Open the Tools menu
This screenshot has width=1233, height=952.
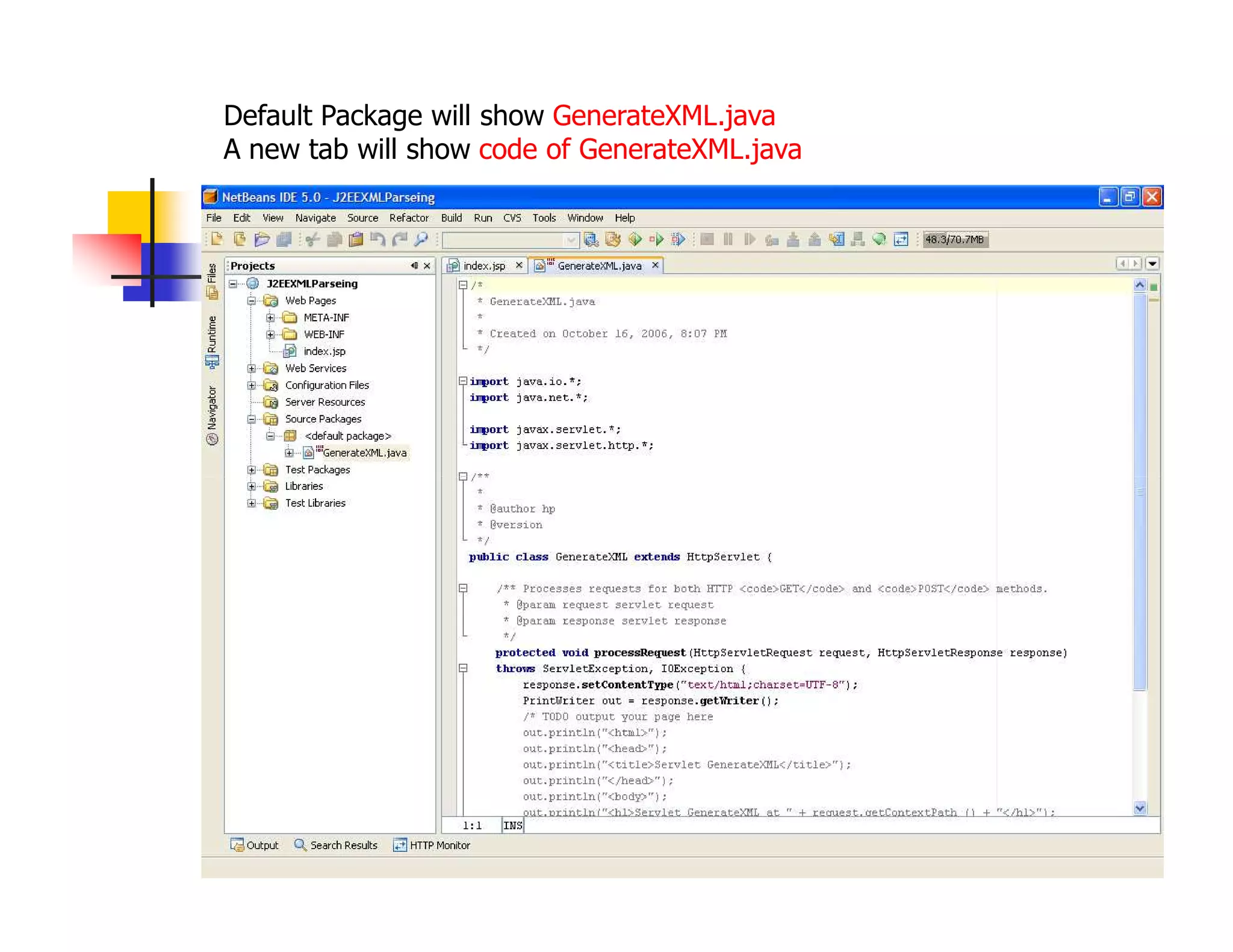pyautogui.click(x=544, y=218)
